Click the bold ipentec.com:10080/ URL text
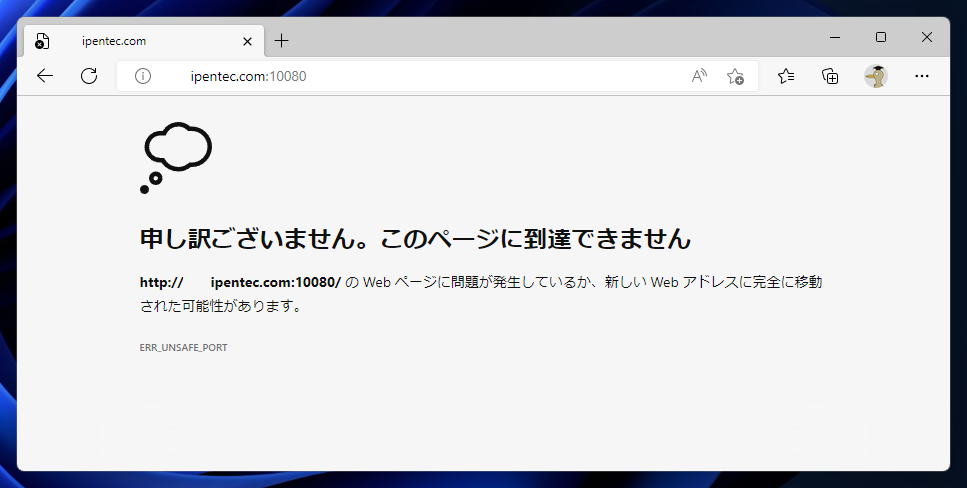This screenshot has width=967, height=488. (276, 283)
